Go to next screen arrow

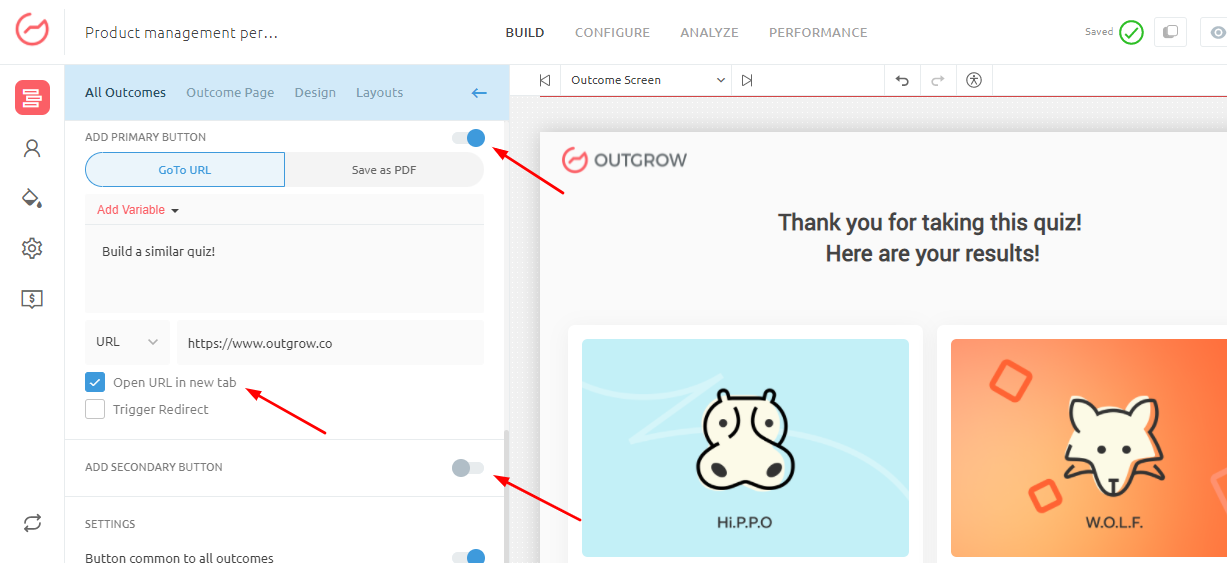coord(747,80)
